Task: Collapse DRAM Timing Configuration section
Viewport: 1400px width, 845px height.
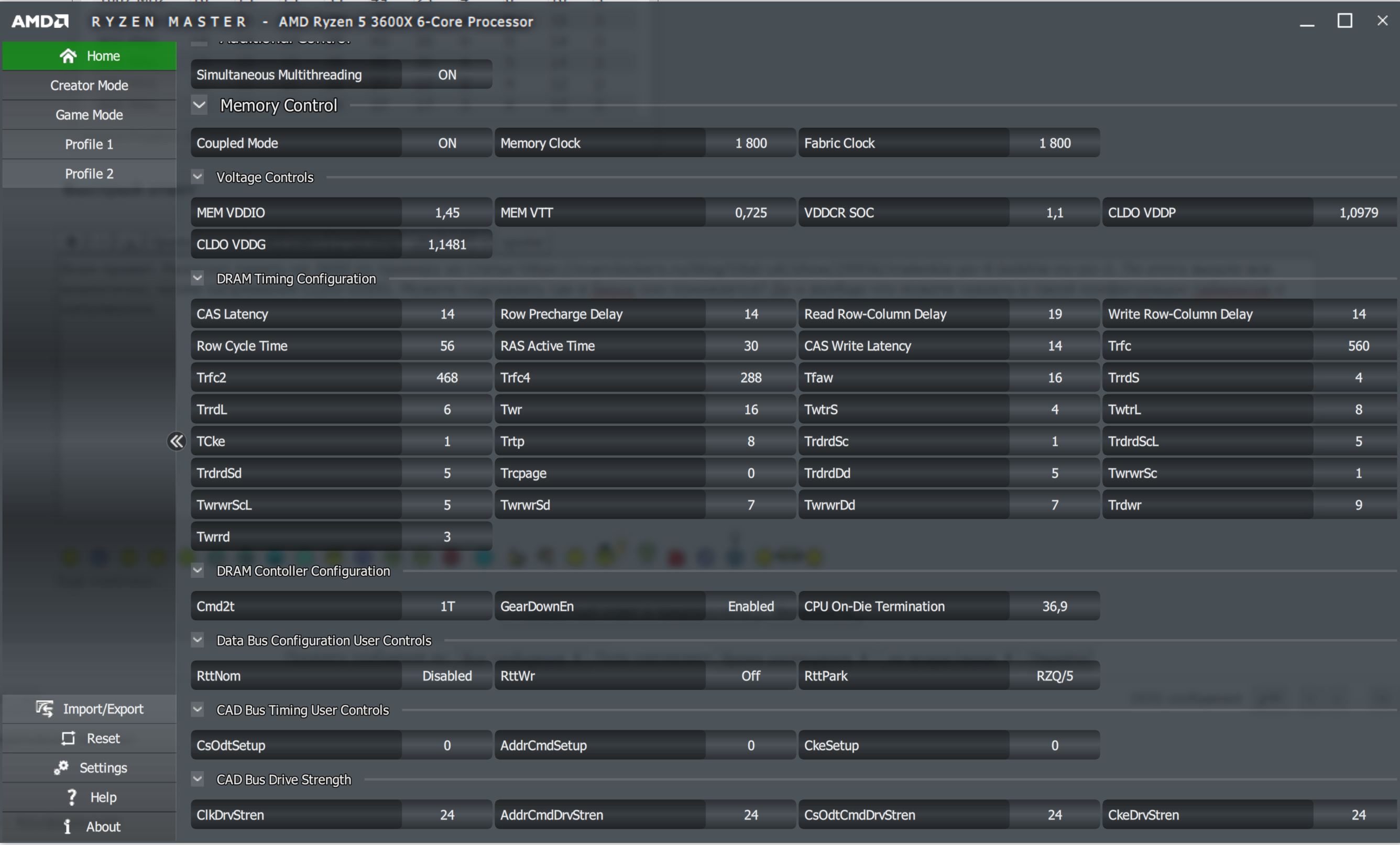Action: (198, 279)
